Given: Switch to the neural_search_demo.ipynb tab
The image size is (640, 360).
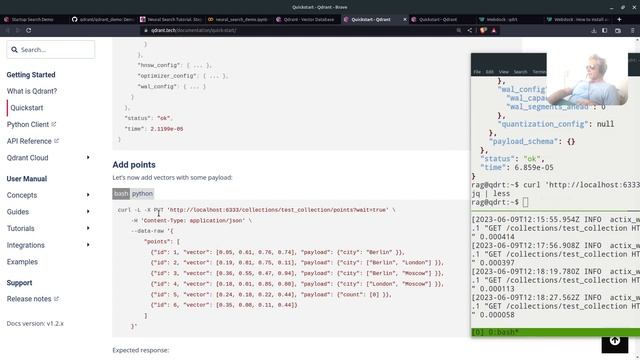Looking at the screenshot, I should coord(238,19).
